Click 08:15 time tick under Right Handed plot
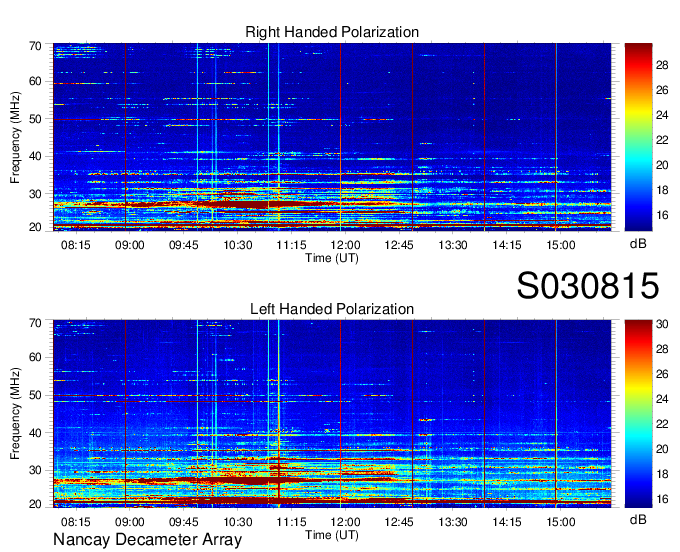This screenshot has height=552, width=680. click(x=76, y=245)
